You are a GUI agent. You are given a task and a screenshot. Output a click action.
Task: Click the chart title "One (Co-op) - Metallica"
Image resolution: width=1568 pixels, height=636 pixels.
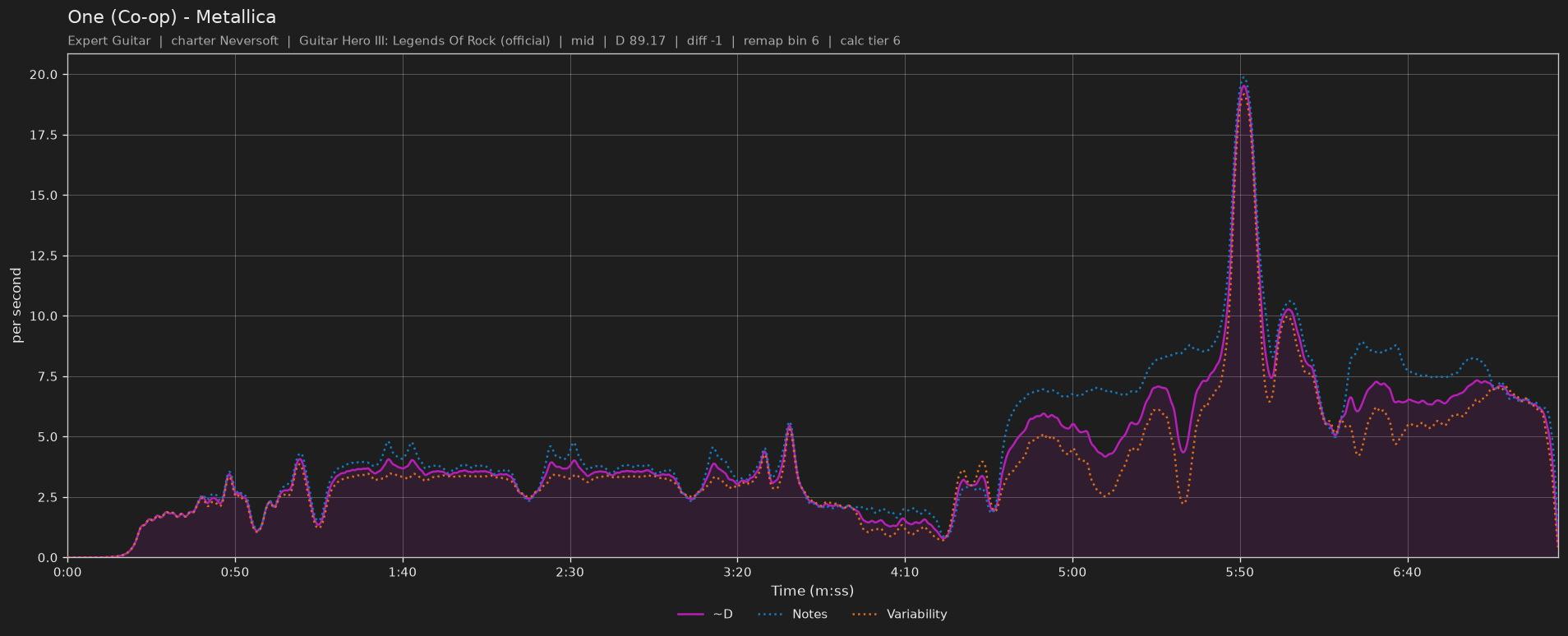(x=172, y=17)
